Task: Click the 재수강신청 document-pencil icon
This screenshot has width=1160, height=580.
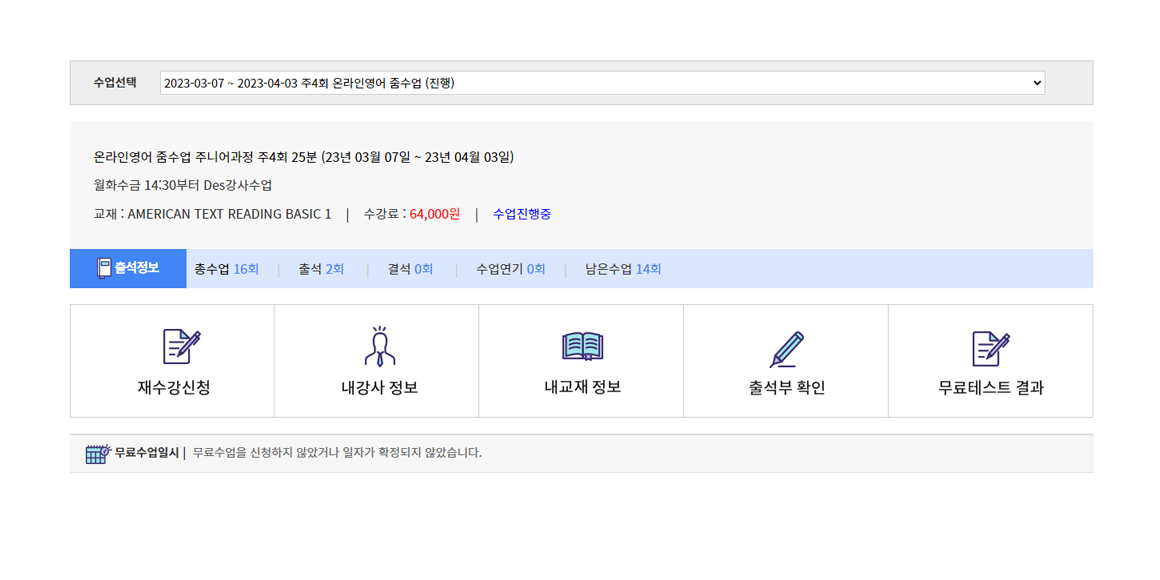Action: click(181, 346)
